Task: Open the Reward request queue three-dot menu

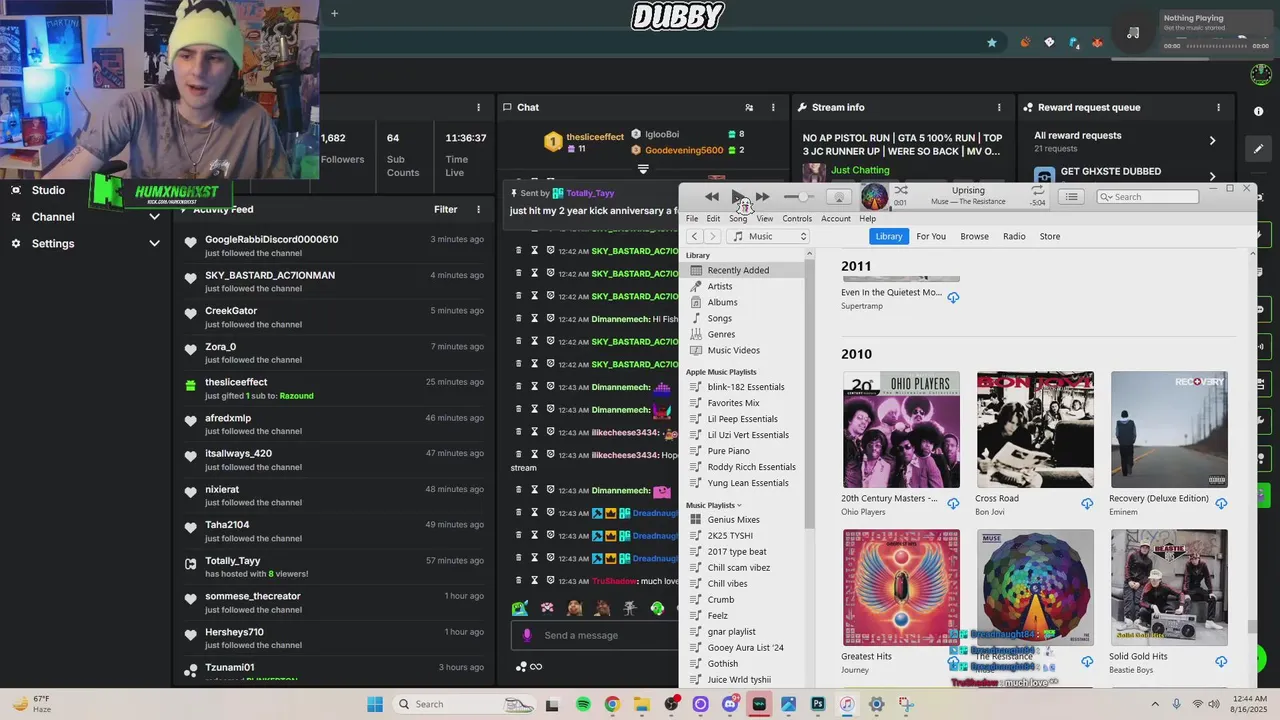Action: (1218, 107)
